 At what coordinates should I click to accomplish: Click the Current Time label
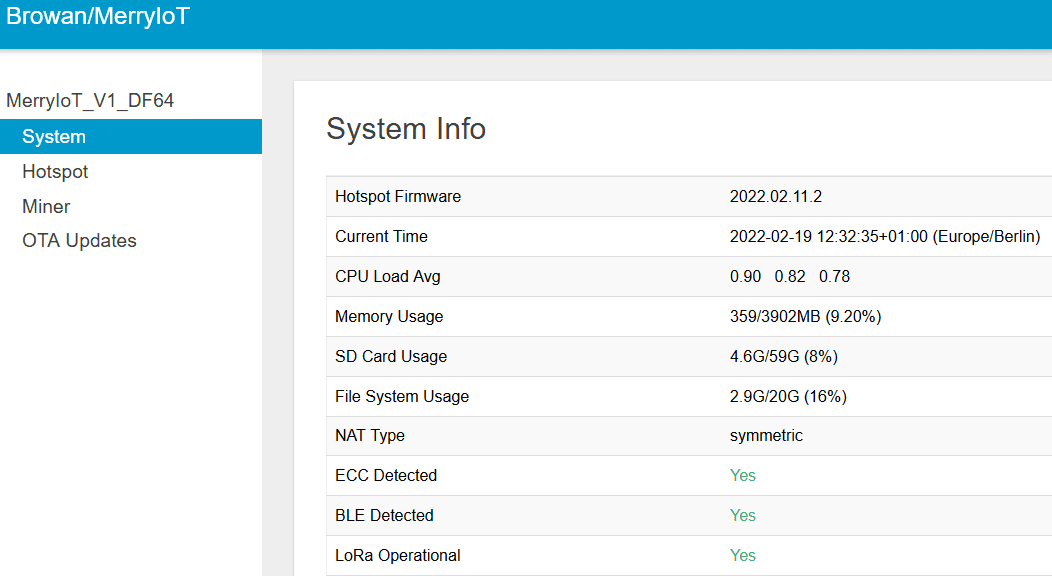click(x=381, y=237)
